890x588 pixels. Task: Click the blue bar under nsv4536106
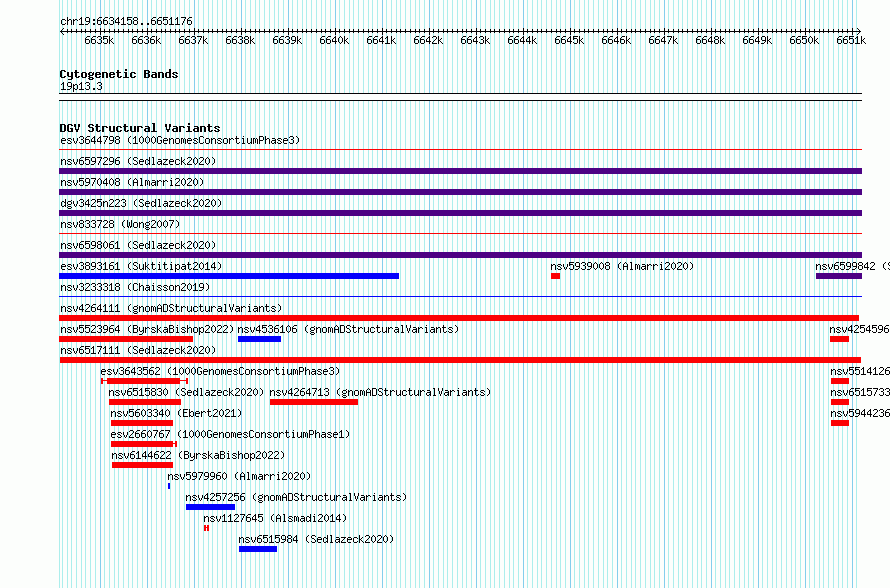pos(259,339)
